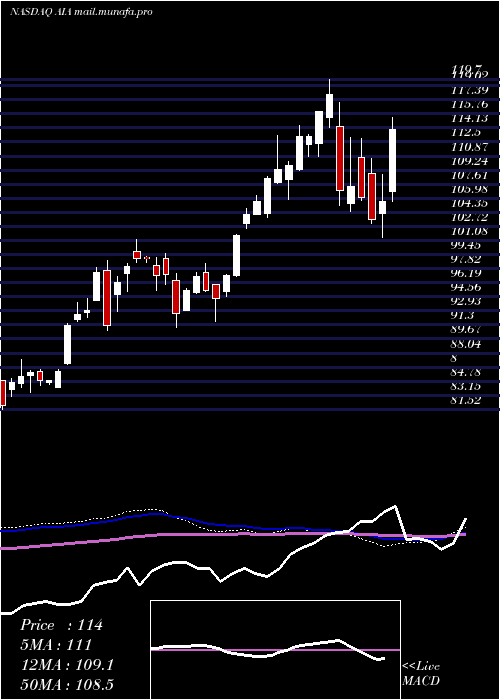This screenshot has height=700, width=500.
Task: Select the 92.93 price axis label
Action: [x=467, y=302]
